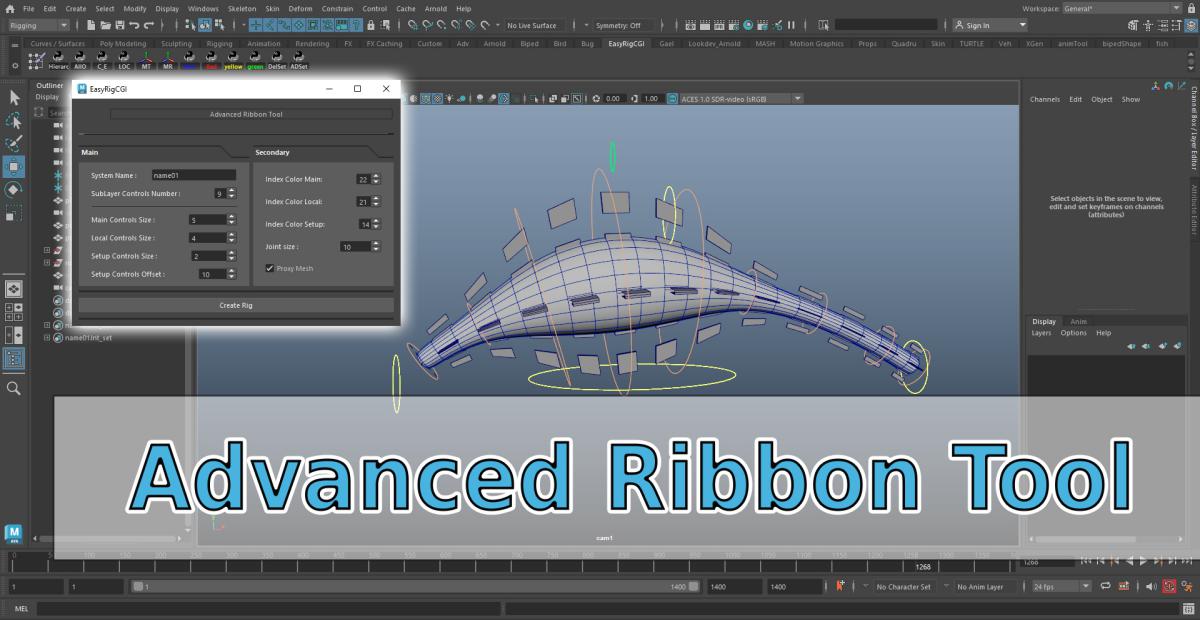Click the DelSet shelf icon
This screenshot has height=620, width=1200.
277,60
